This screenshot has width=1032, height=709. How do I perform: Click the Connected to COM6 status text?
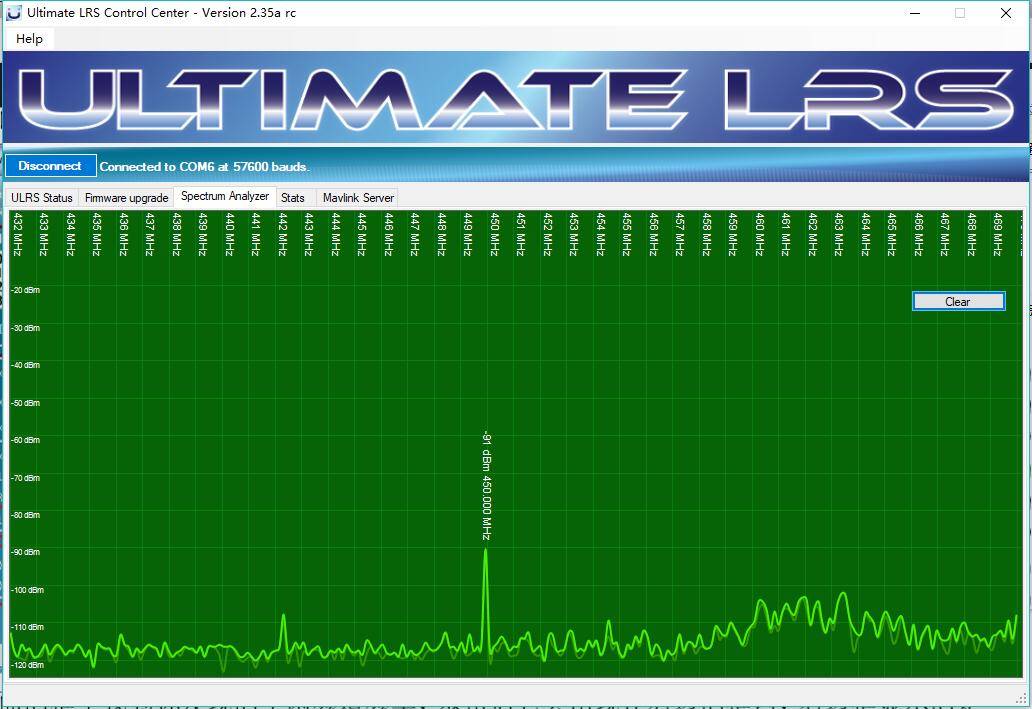coord(204,167)
